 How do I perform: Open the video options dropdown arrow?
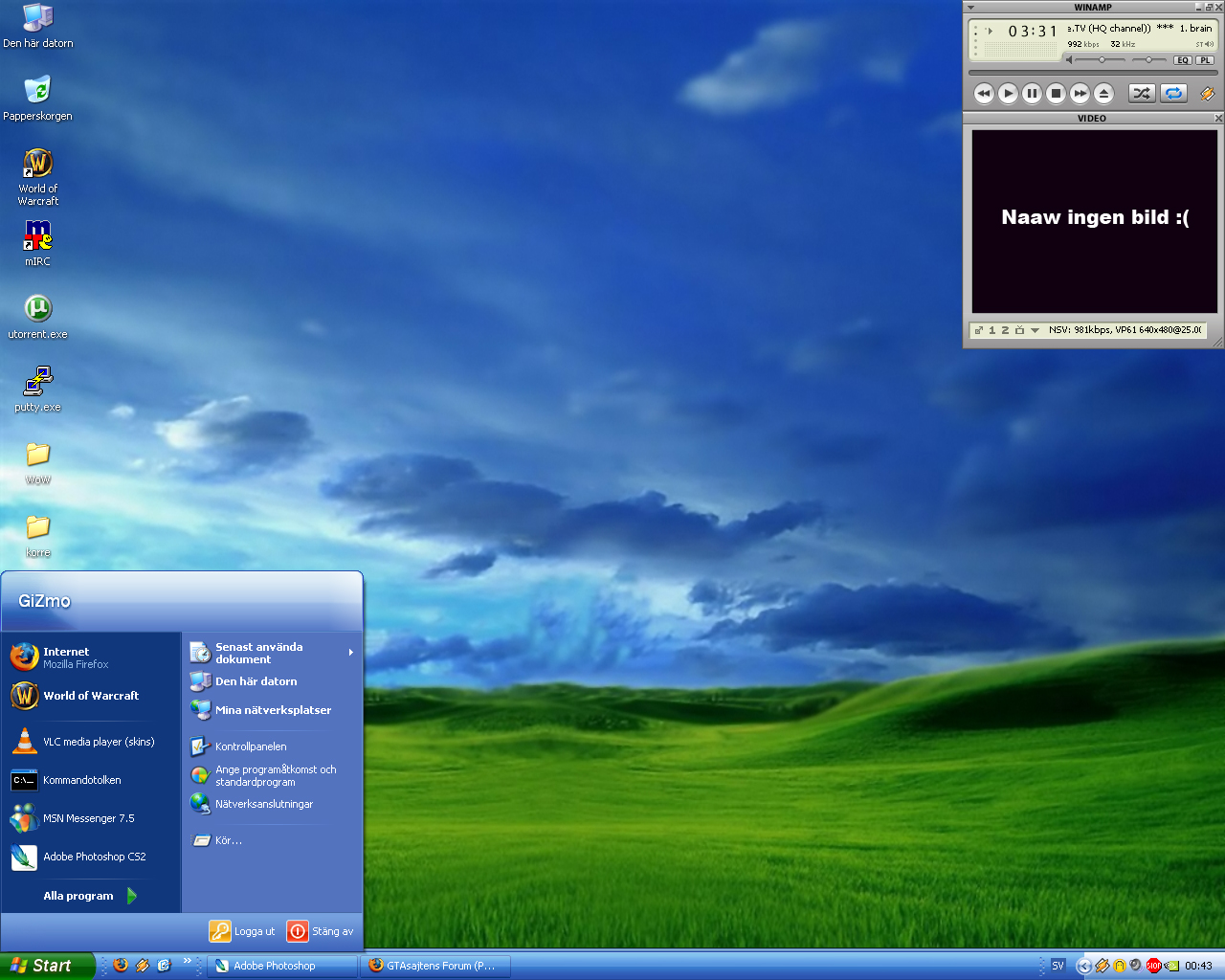click(1035, 330)
